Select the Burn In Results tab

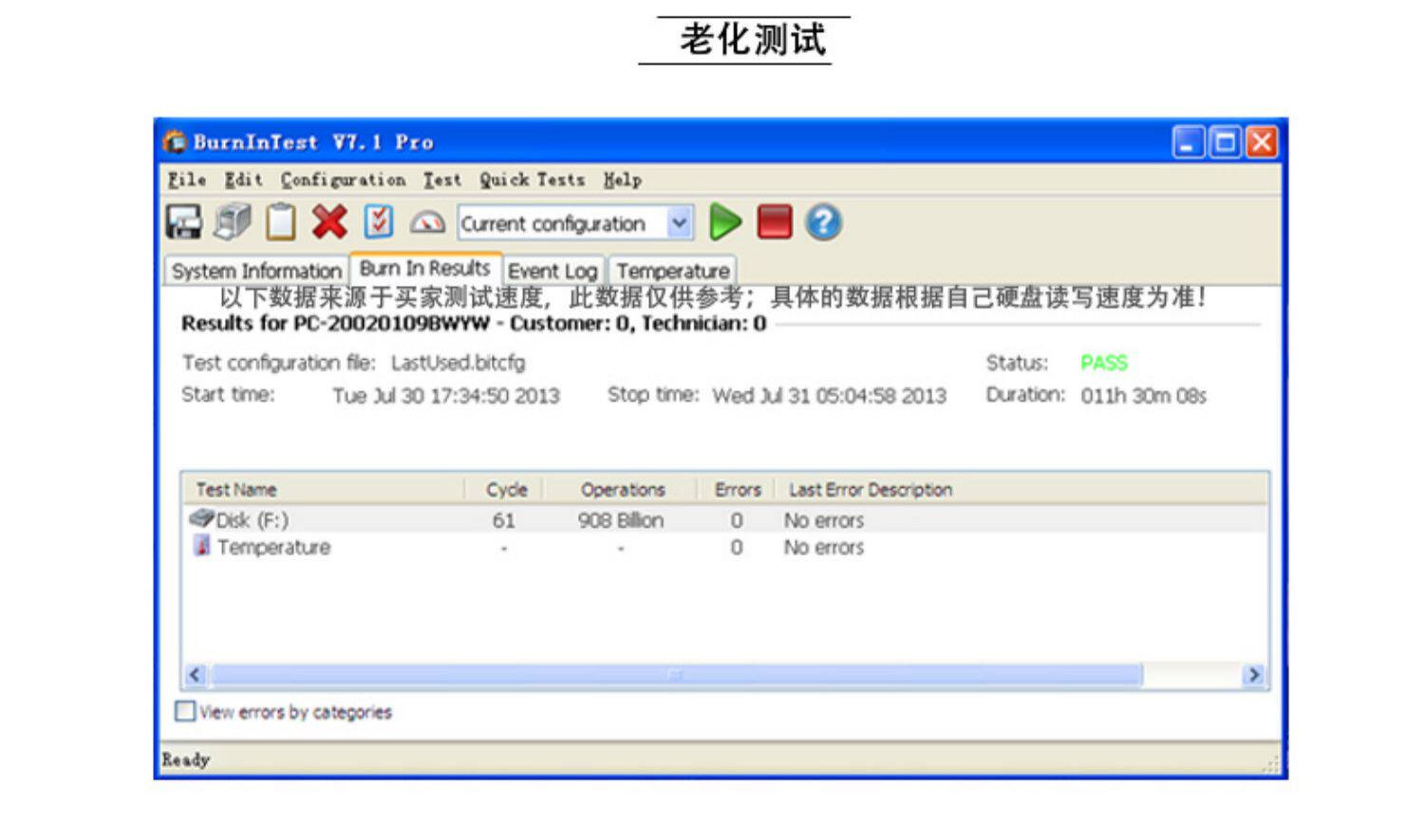(x=425, y=269)
